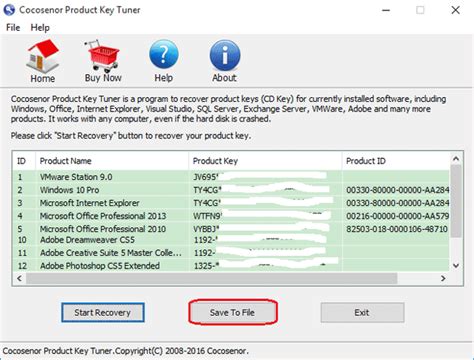Click the vertical scrollbar thumb
The image size is (474, 360).
456,201
